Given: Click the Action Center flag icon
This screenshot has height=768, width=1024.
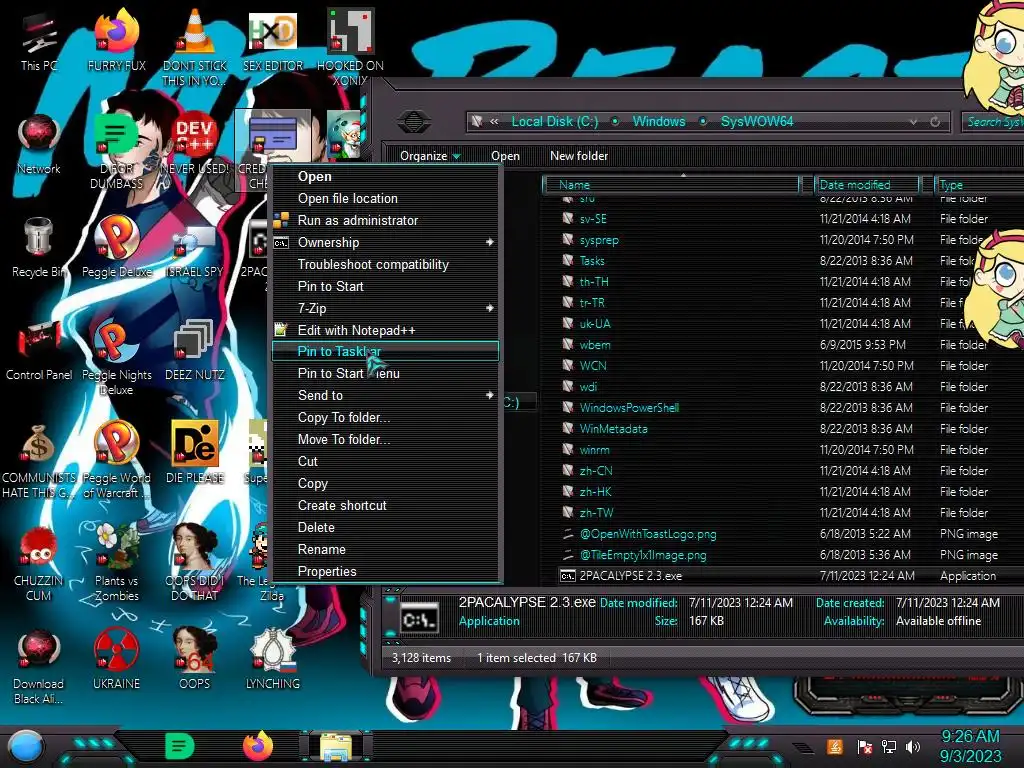Looking at the screenshot, I should (865, 746).
